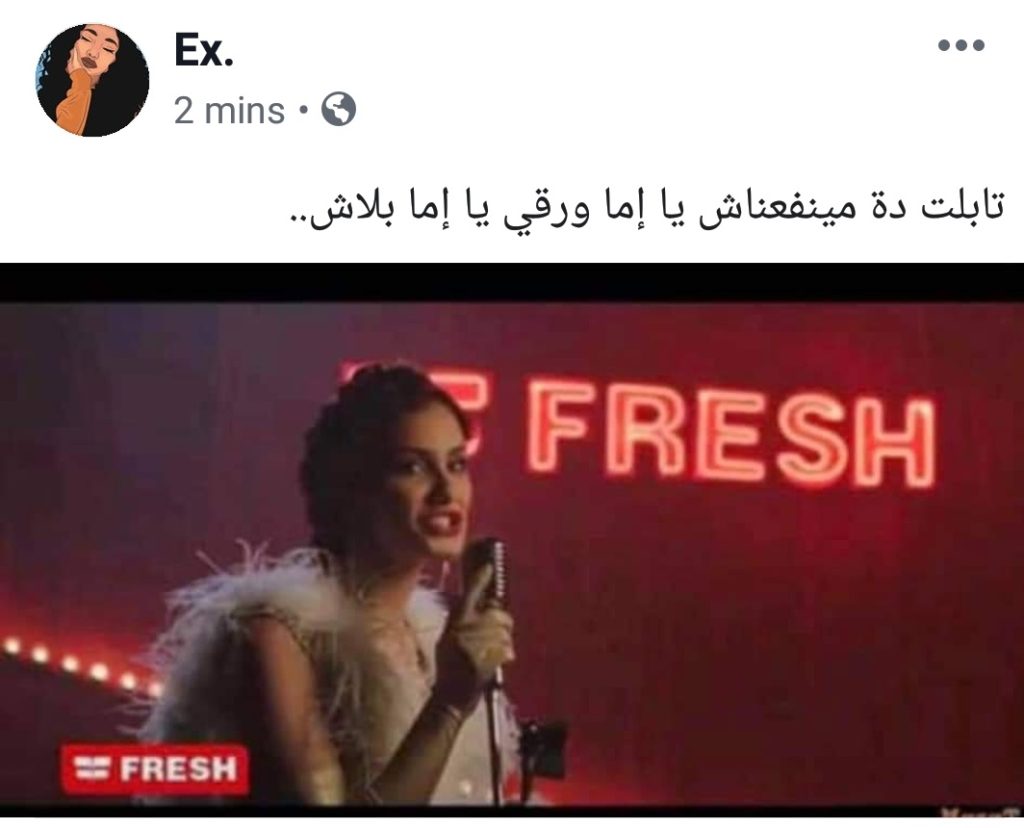This screenshot has height=828, width=1024.
Task: Open the 2 mins timestamp link
Action: pos(229,110)
